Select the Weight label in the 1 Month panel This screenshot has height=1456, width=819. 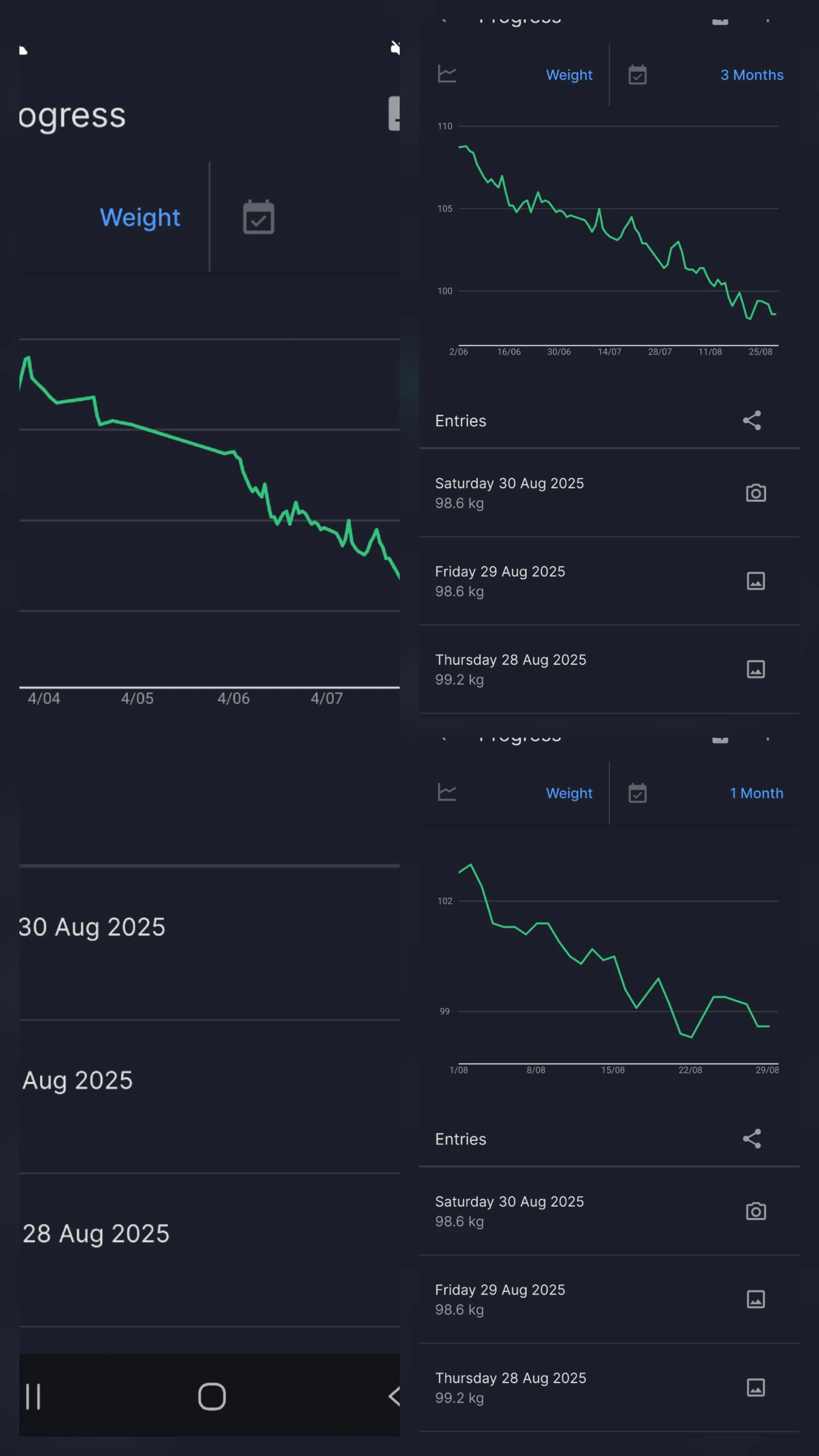coord(569,794)
